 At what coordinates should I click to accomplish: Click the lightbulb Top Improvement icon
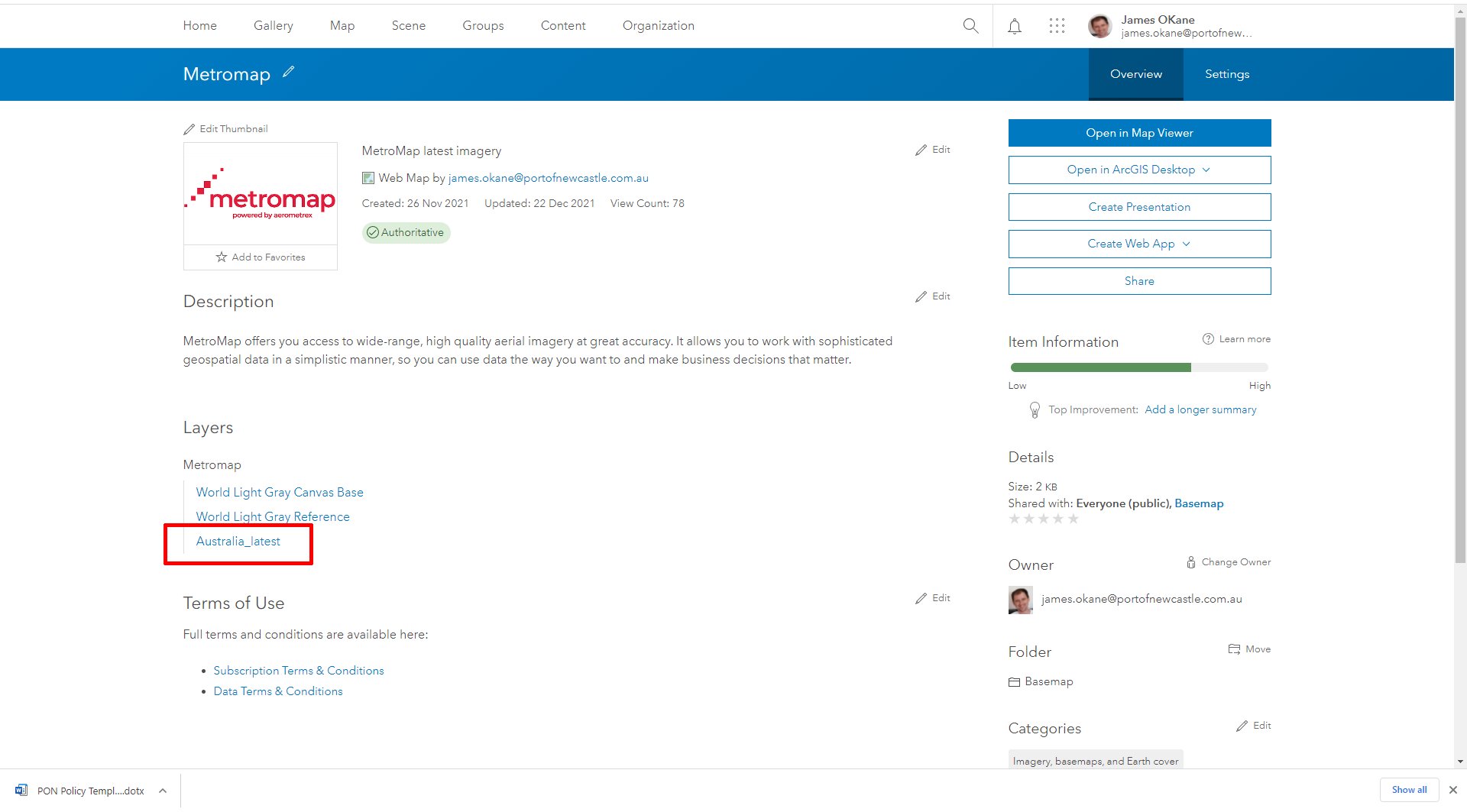click(1035, 410)
